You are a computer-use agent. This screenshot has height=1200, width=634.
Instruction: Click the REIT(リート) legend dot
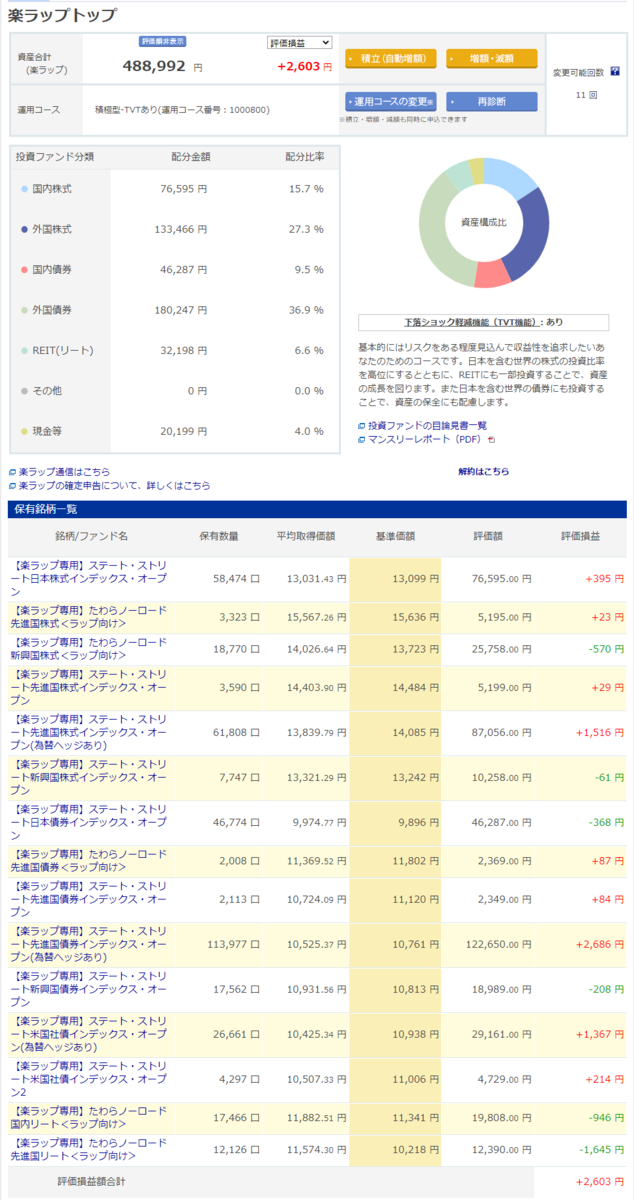tap(24, 351)
